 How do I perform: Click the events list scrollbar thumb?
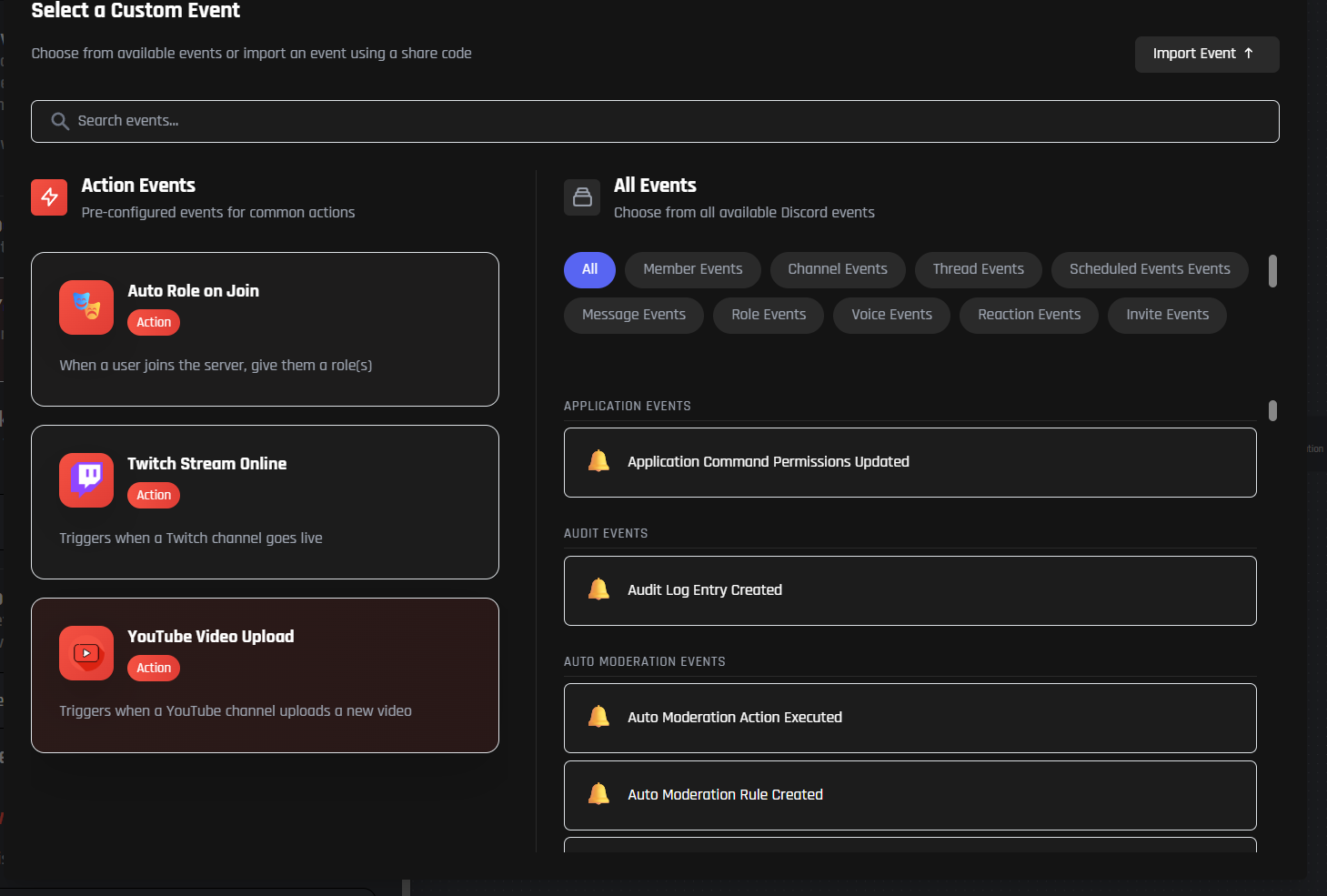pos(1272,410)
